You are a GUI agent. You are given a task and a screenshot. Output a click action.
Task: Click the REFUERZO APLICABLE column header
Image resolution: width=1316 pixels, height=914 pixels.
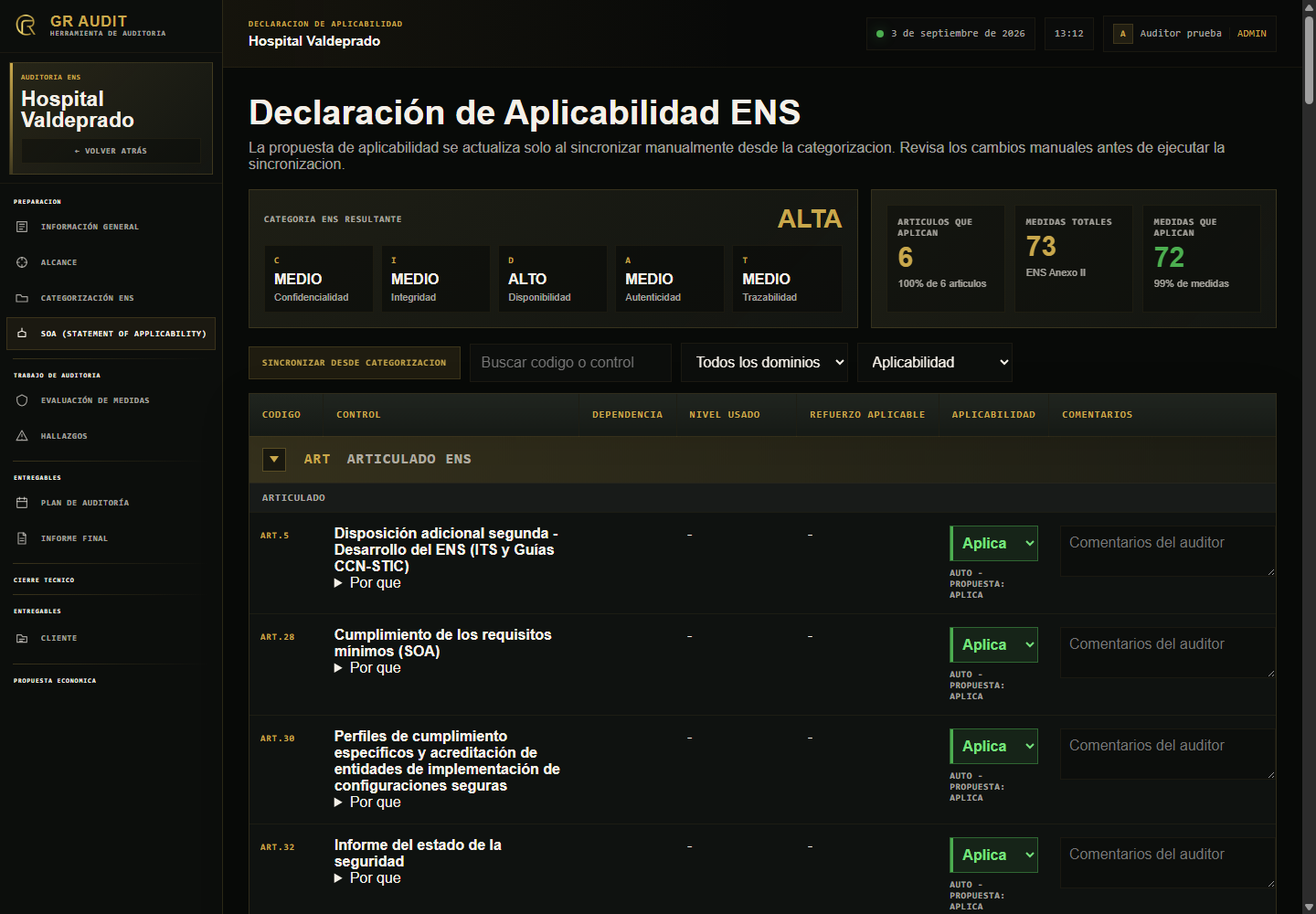click(x=867, y=415)
